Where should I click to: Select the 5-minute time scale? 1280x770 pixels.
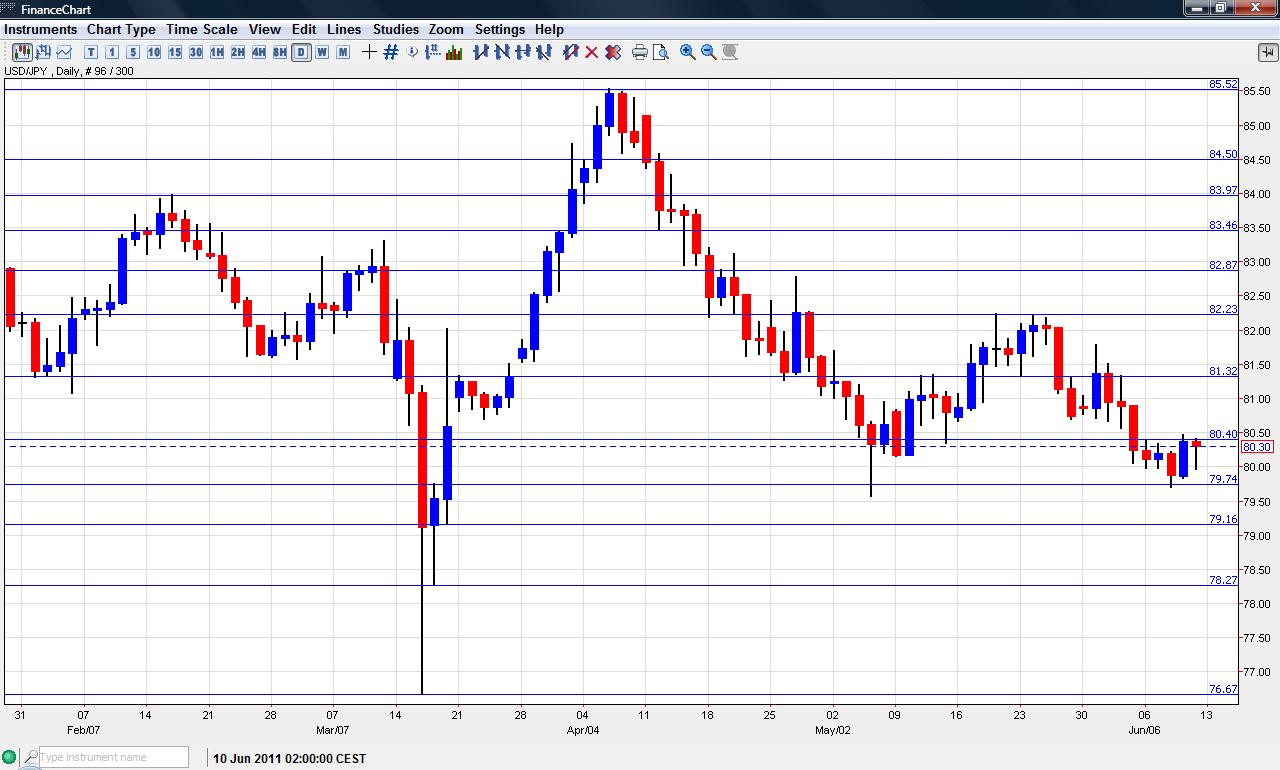point(133,52)
